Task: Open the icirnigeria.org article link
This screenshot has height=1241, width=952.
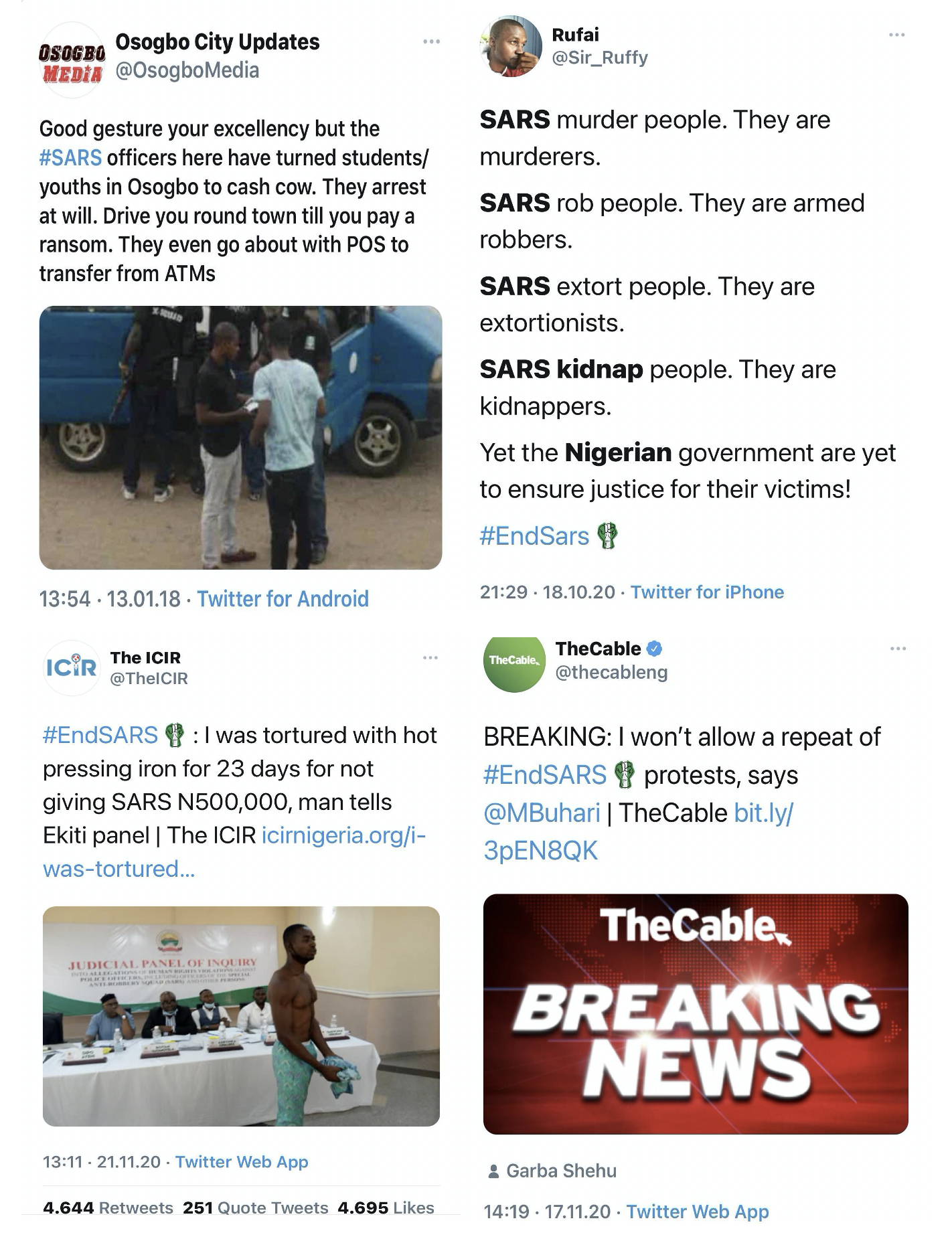Action: point(343,835)
